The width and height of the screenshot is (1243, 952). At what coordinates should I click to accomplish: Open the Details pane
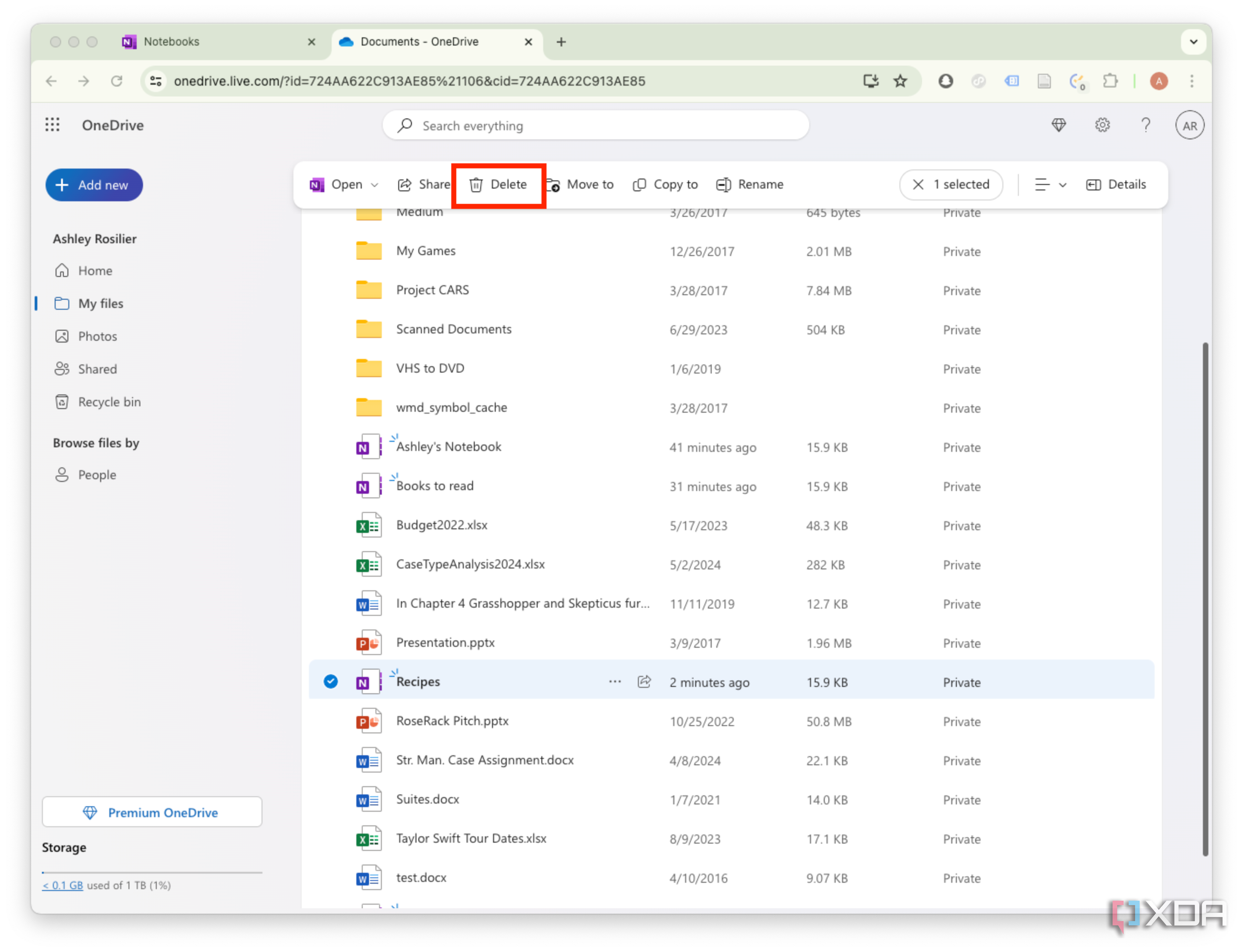pyautogui.click(x=1115, y=184)
